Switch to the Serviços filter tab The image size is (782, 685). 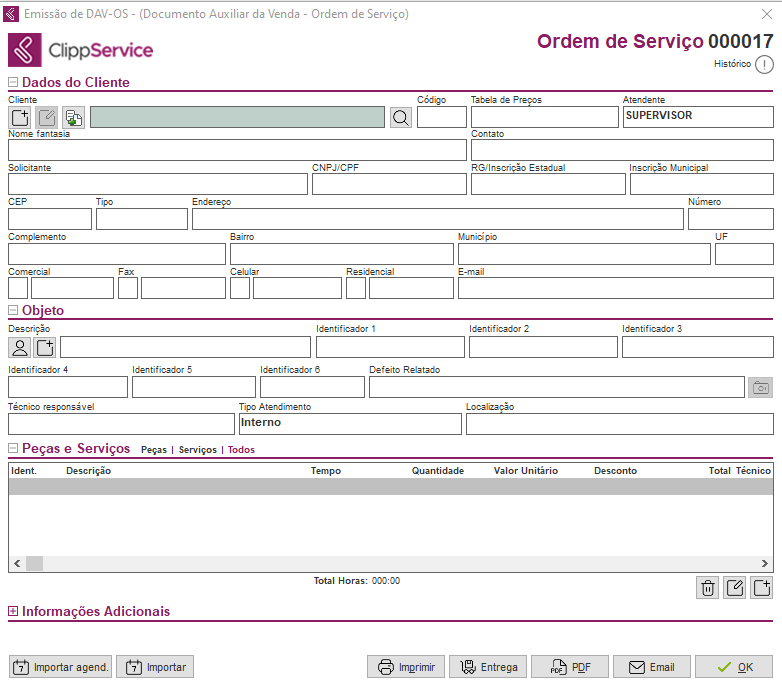point(197,450)
